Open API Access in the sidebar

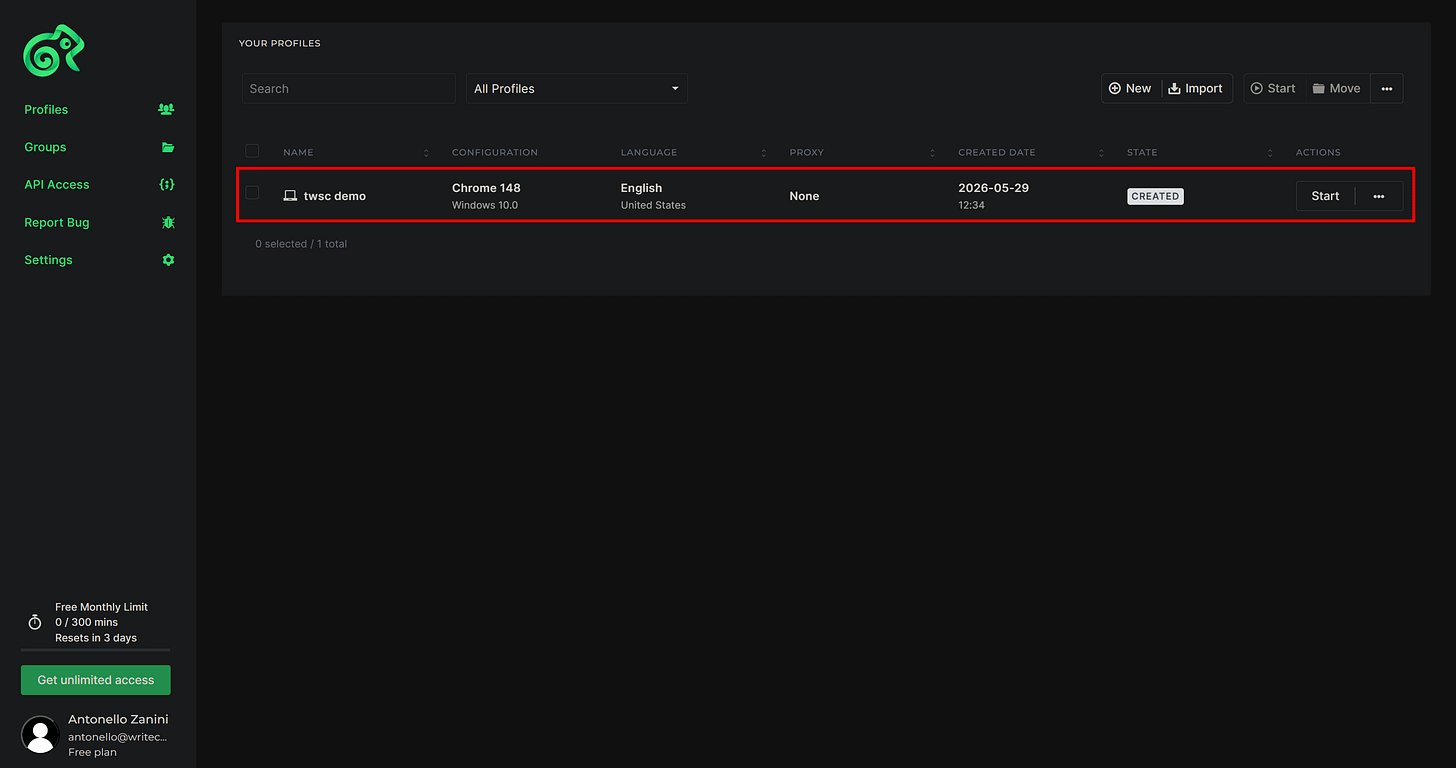(57, 185)
